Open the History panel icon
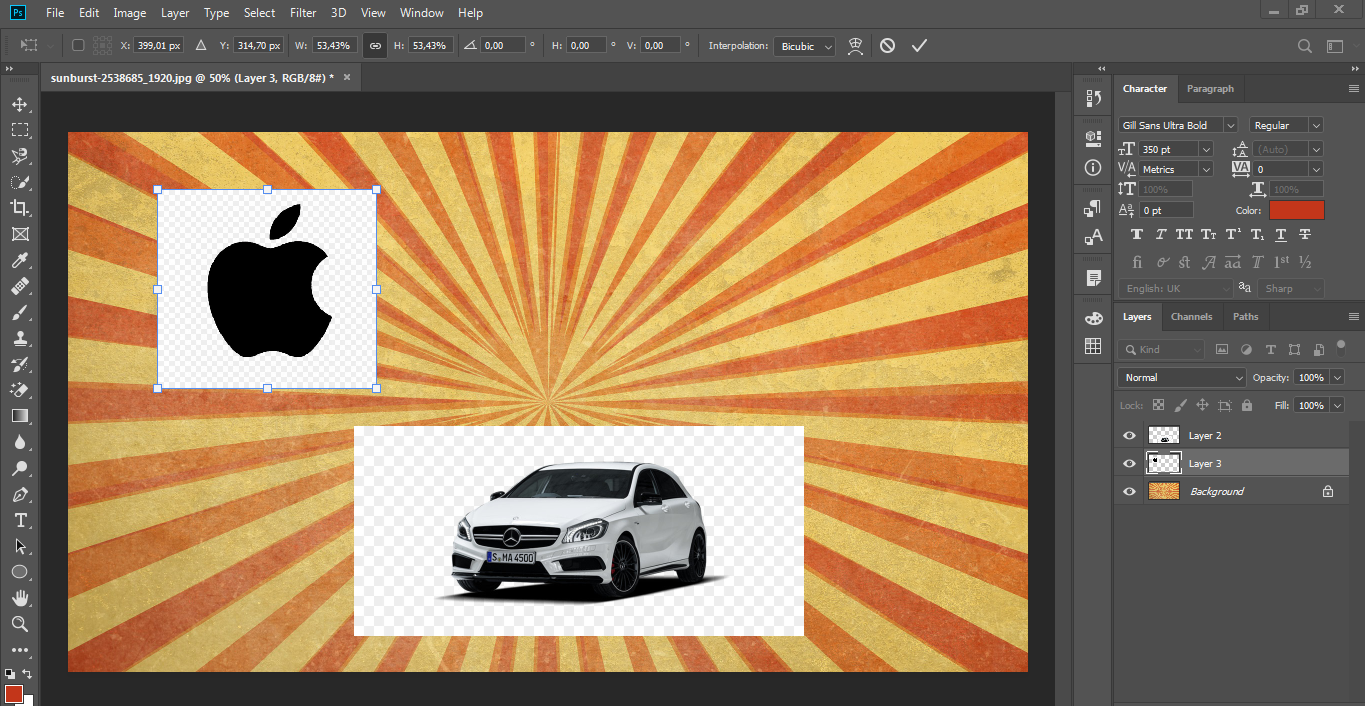The width and height of the screenshot is (1365, 706). (1093, 98)
